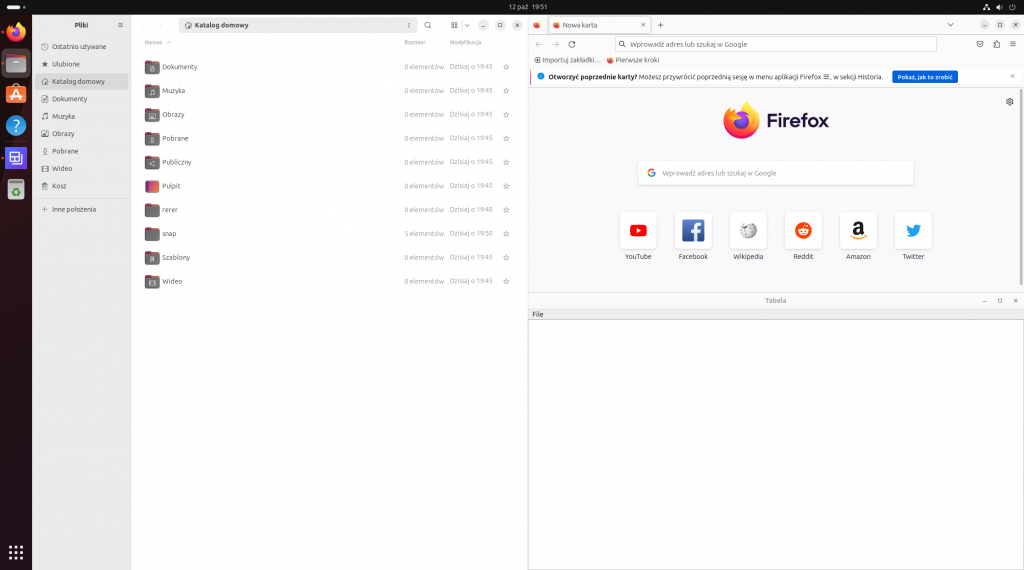This screenshot has width=1024, height=570.
Task: Open the Pocket save icon in Firefox
Action: click(980, 44)
